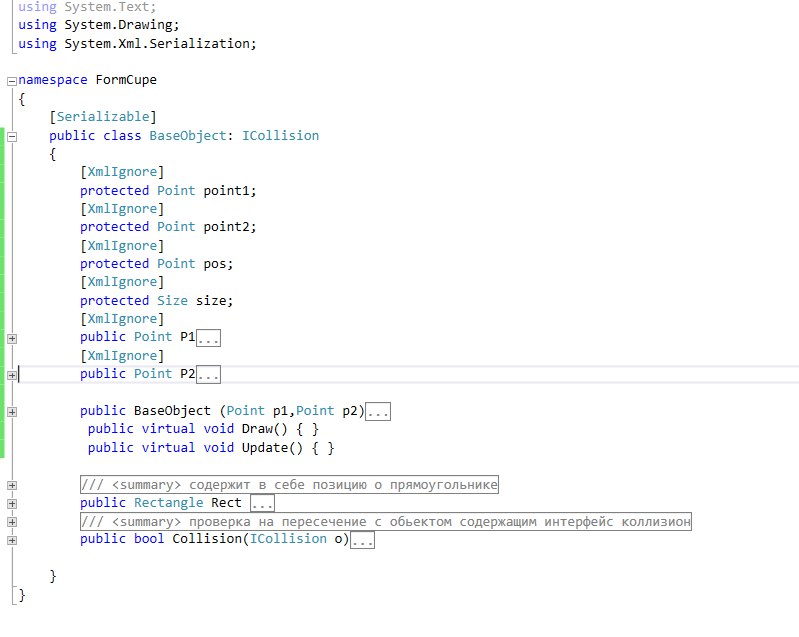The image size is (799, 637).
Task: Collapse the BaseObject class outline
Action: (x=12, y=137)
